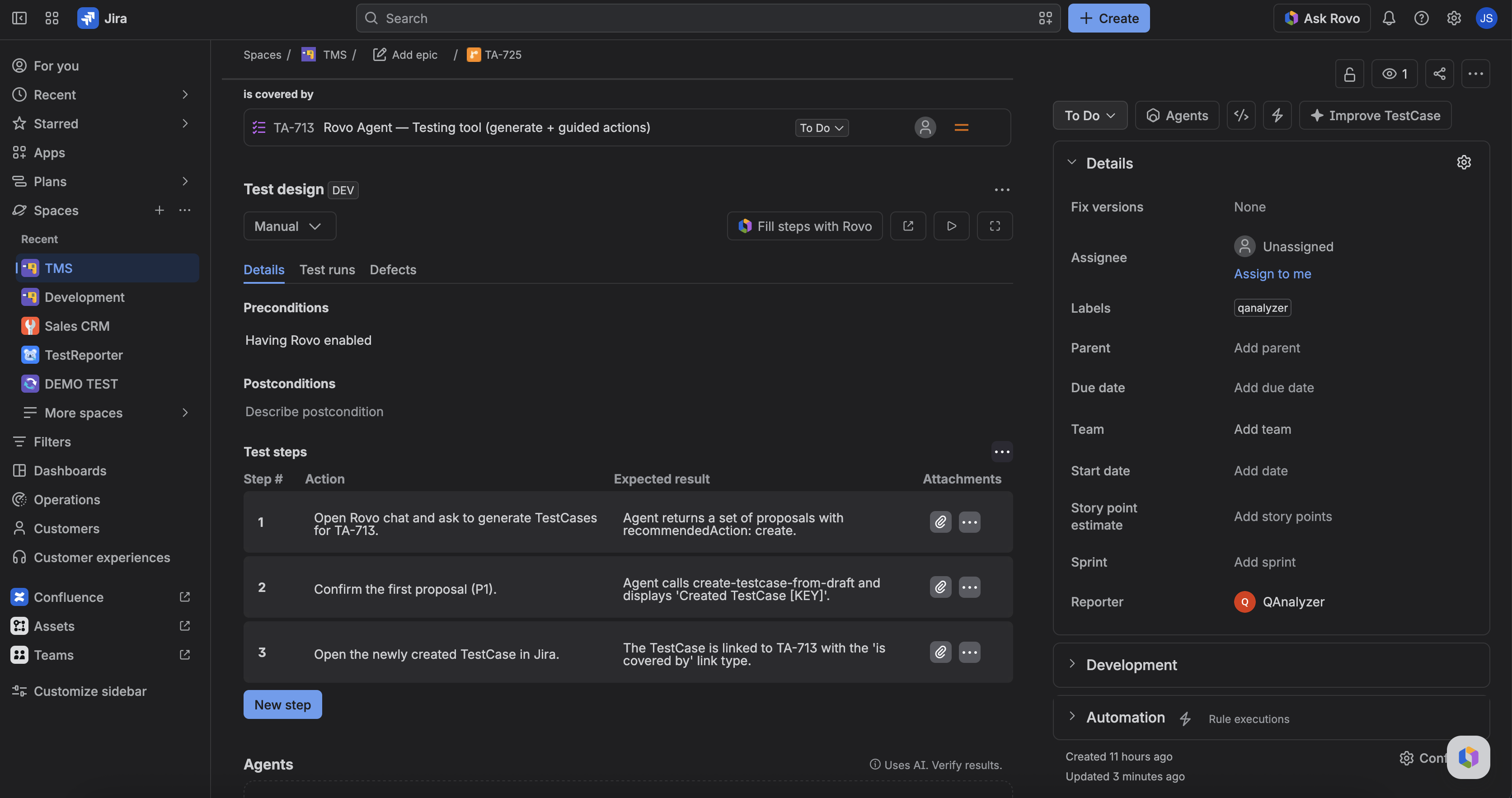Open Confluence external link in sidebar
The height and width of the screenshot is (798, 1512).
point(184,597)
